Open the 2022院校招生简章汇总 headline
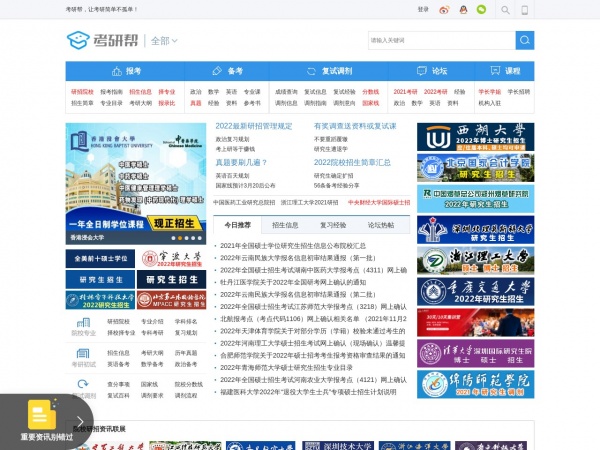Screen dimensions: 600x450 pos(352,163)
